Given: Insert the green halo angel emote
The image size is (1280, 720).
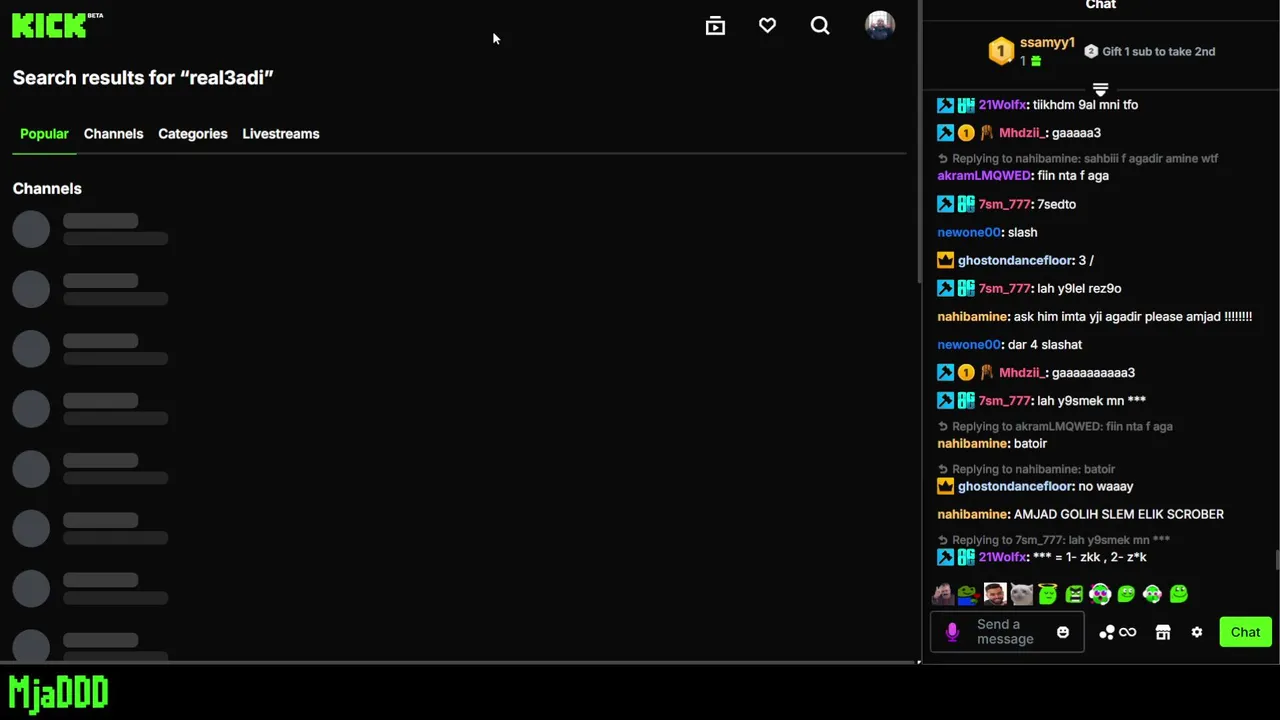Looking at the screenshot, I should tap(1048, 594).
